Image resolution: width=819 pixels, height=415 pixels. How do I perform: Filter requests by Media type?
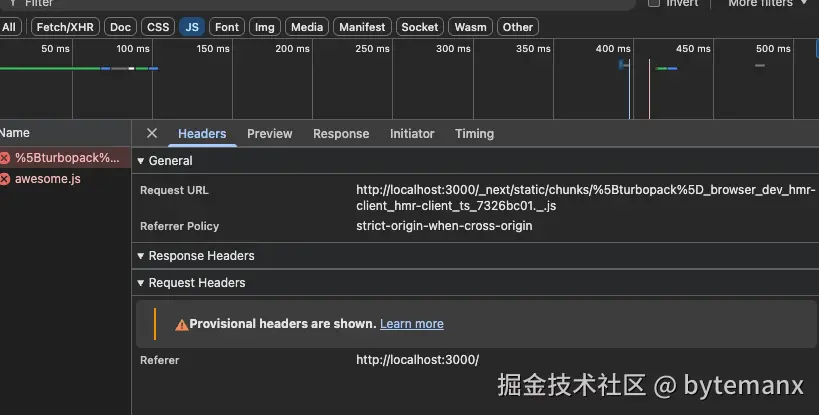[307, 27]
